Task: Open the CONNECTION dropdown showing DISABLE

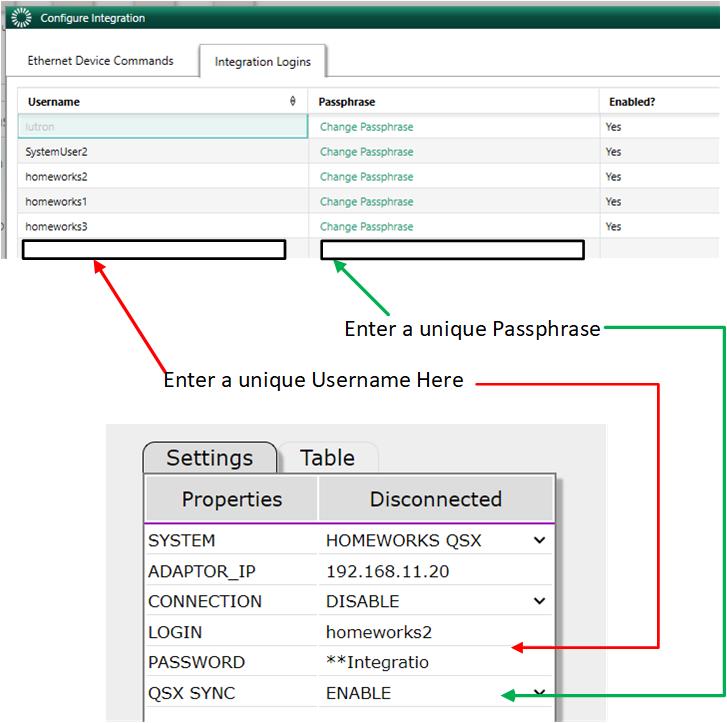Action: [x=436, y=601]
